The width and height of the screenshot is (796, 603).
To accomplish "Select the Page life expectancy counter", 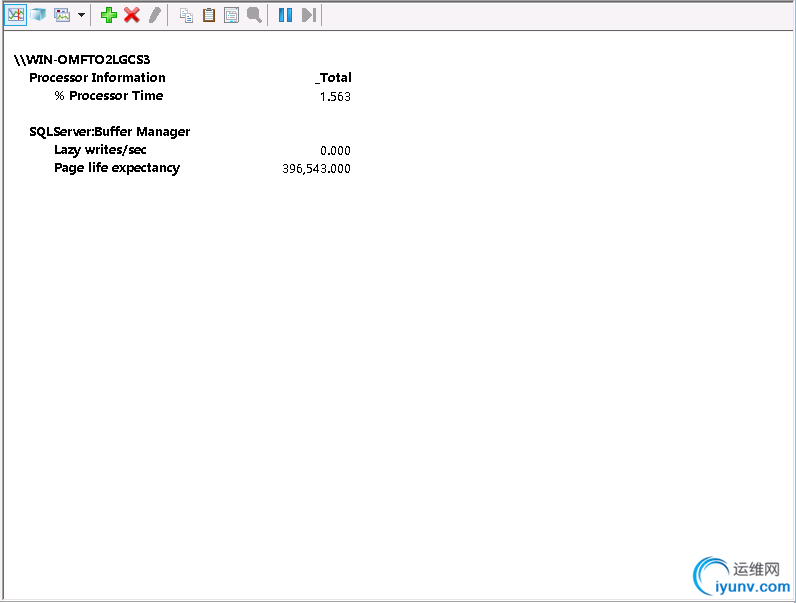I will pos(117,168).
